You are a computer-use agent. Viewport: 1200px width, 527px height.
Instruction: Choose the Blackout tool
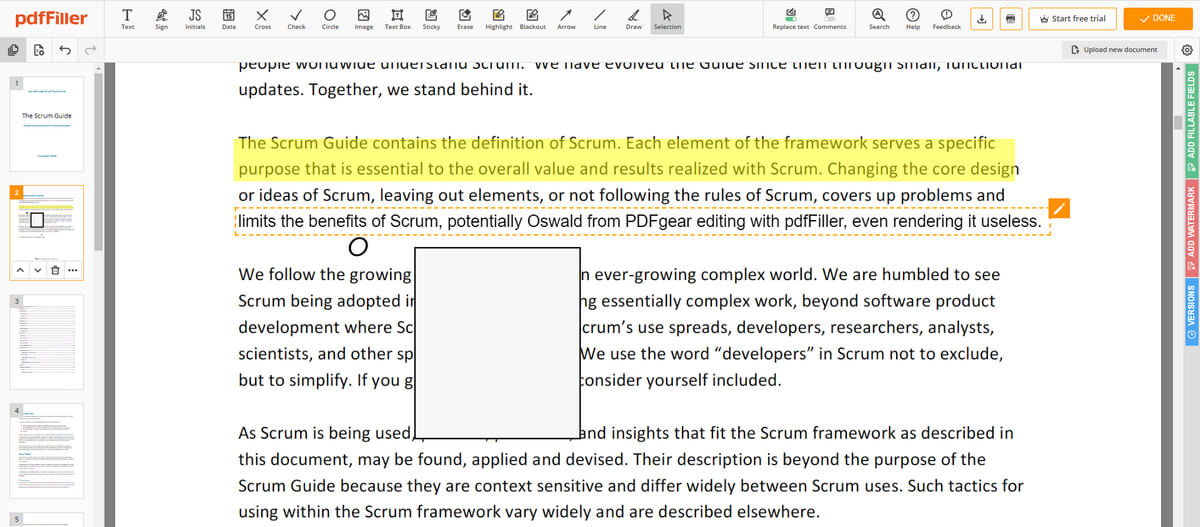point(533,18)
